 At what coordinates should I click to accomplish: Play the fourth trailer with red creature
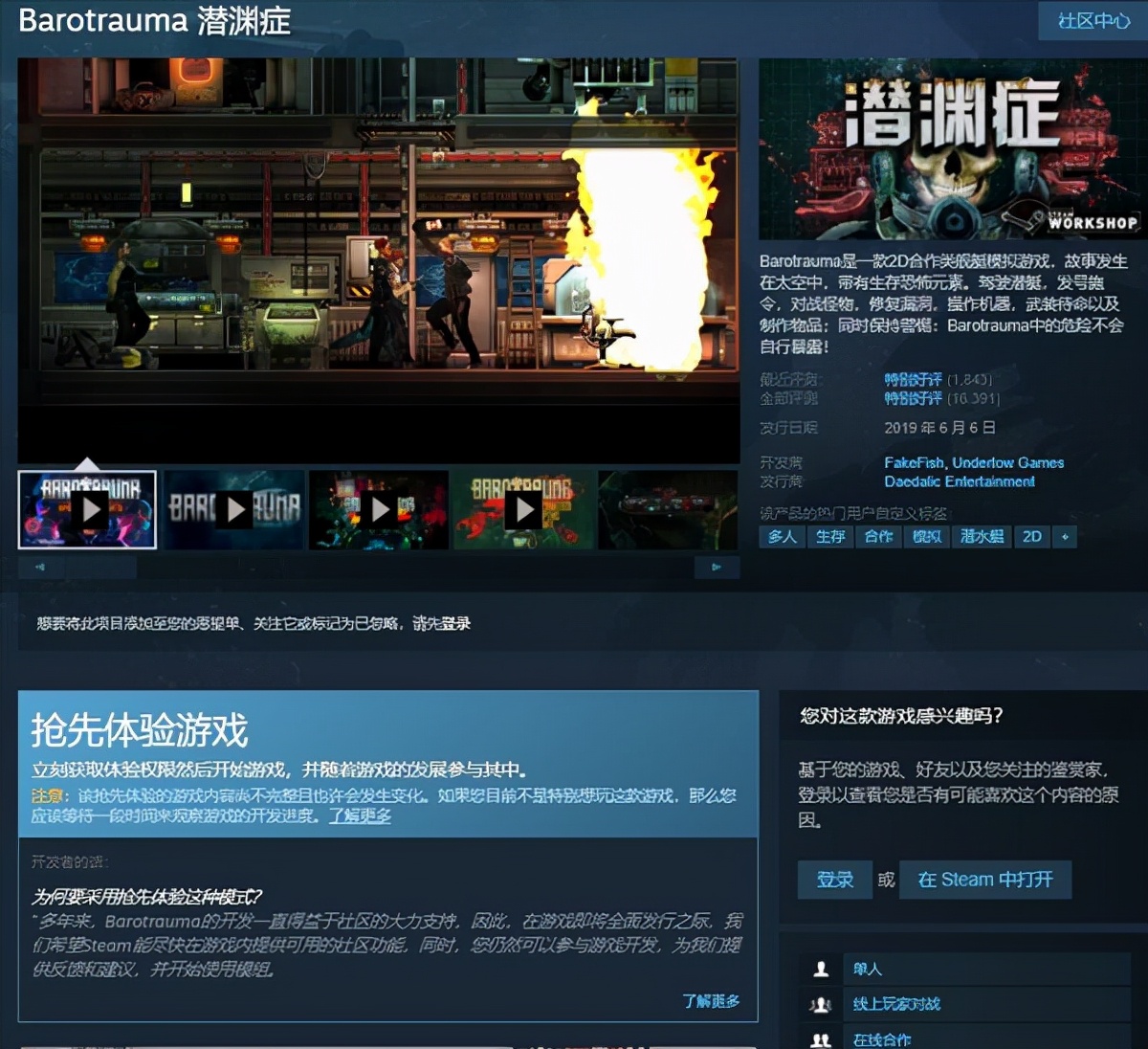point(523,509)
